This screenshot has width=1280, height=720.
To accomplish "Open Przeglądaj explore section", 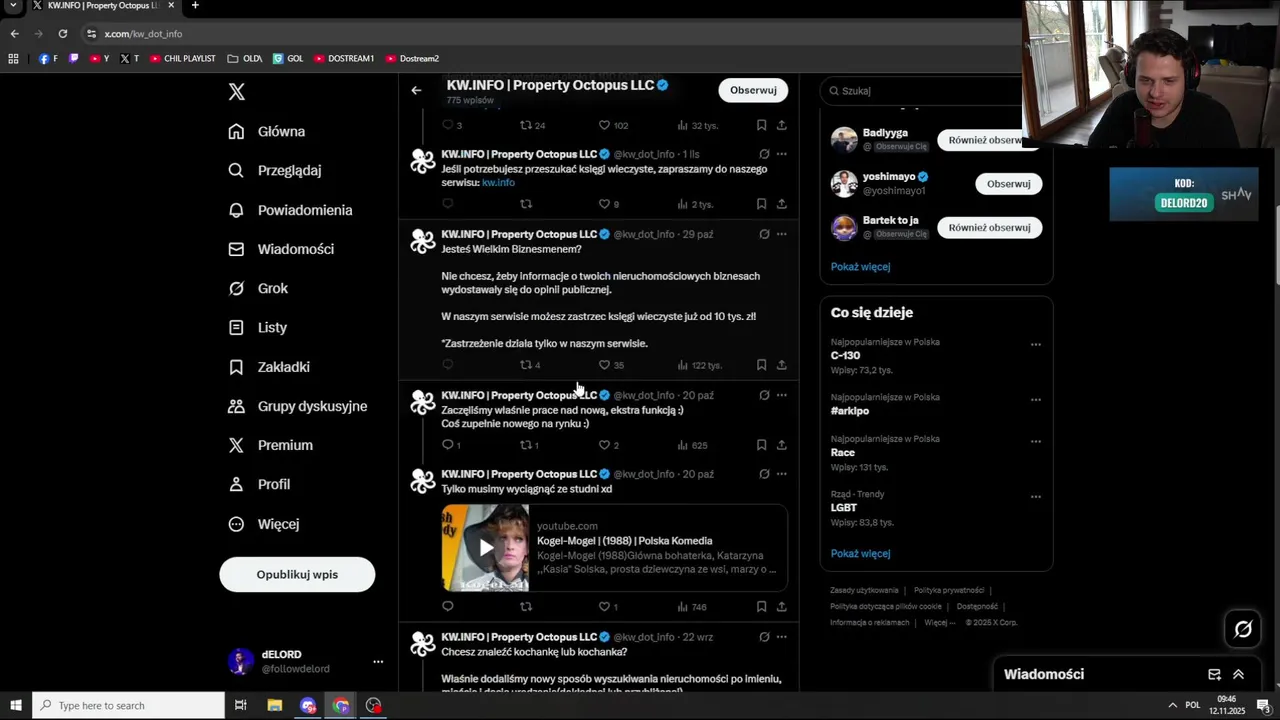I will point(275,170).
